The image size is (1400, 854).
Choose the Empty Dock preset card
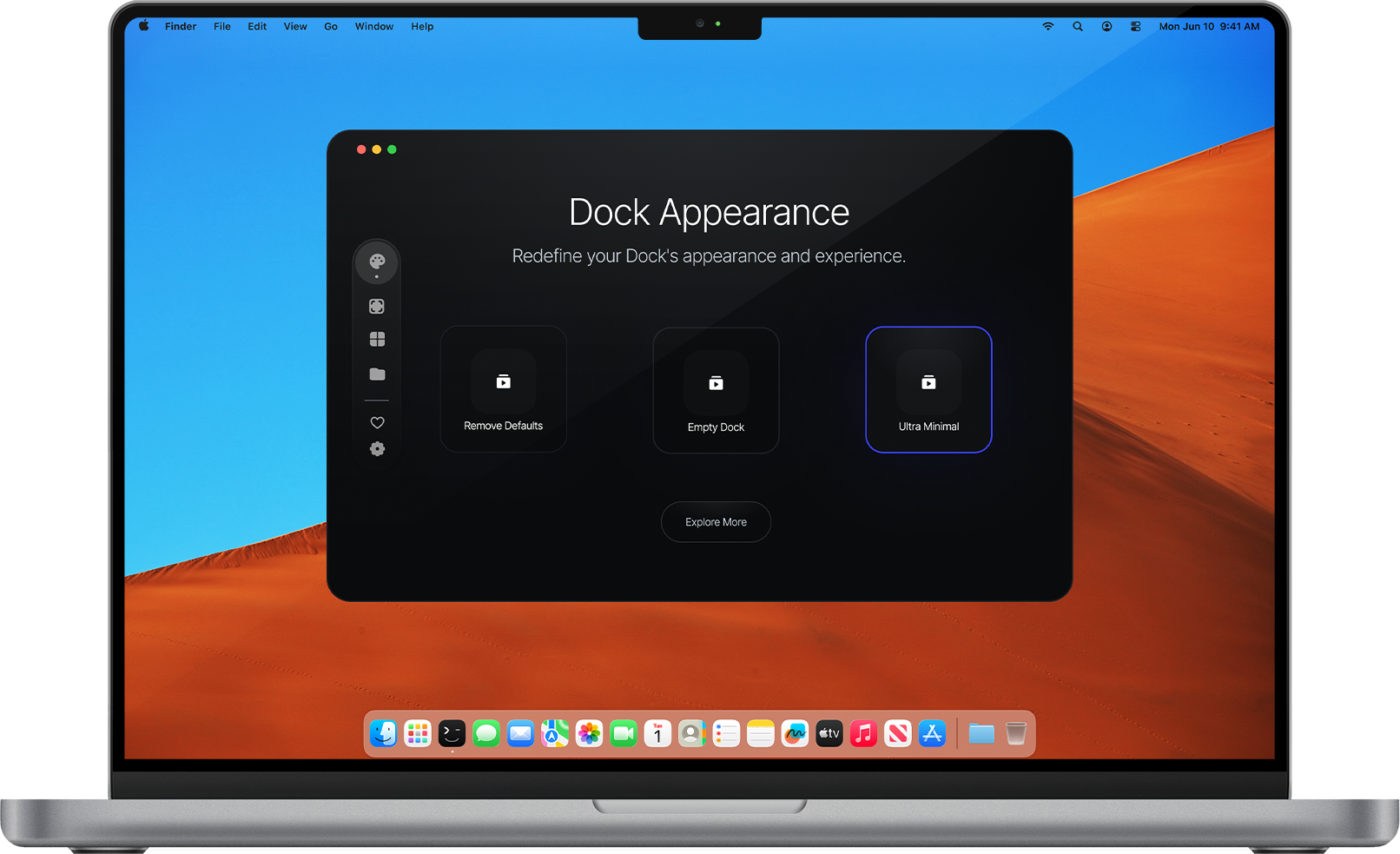[x=717, y=390]
